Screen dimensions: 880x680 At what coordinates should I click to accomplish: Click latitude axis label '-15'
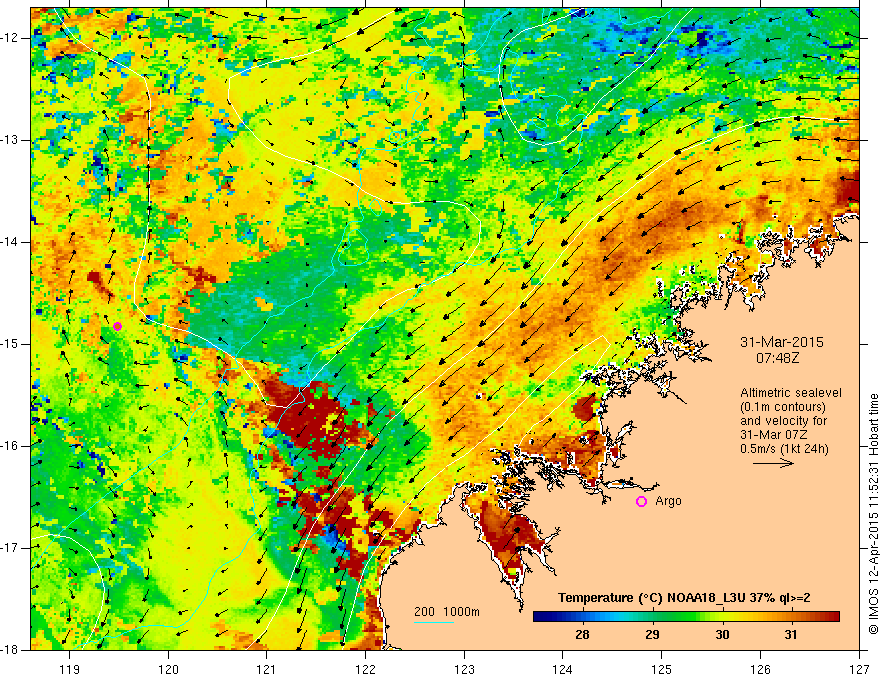click(x=10, y=344)
